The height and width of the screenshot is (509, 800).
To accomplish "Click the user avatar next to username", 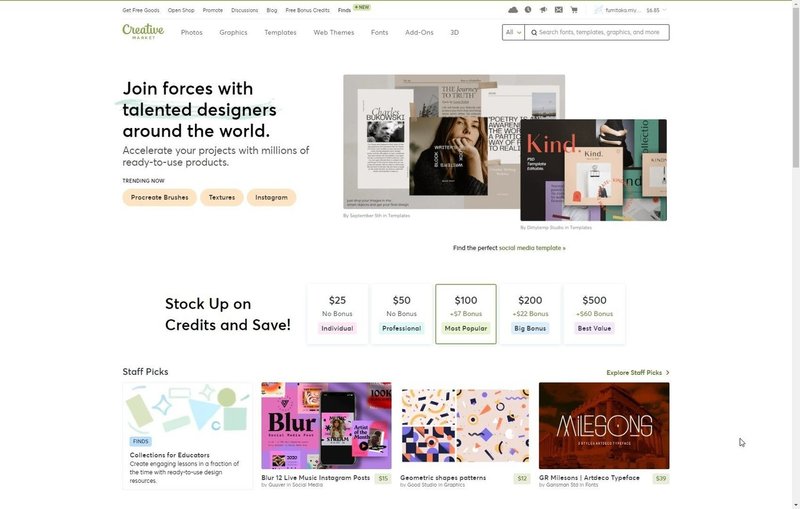I will (x=598, y=10).
